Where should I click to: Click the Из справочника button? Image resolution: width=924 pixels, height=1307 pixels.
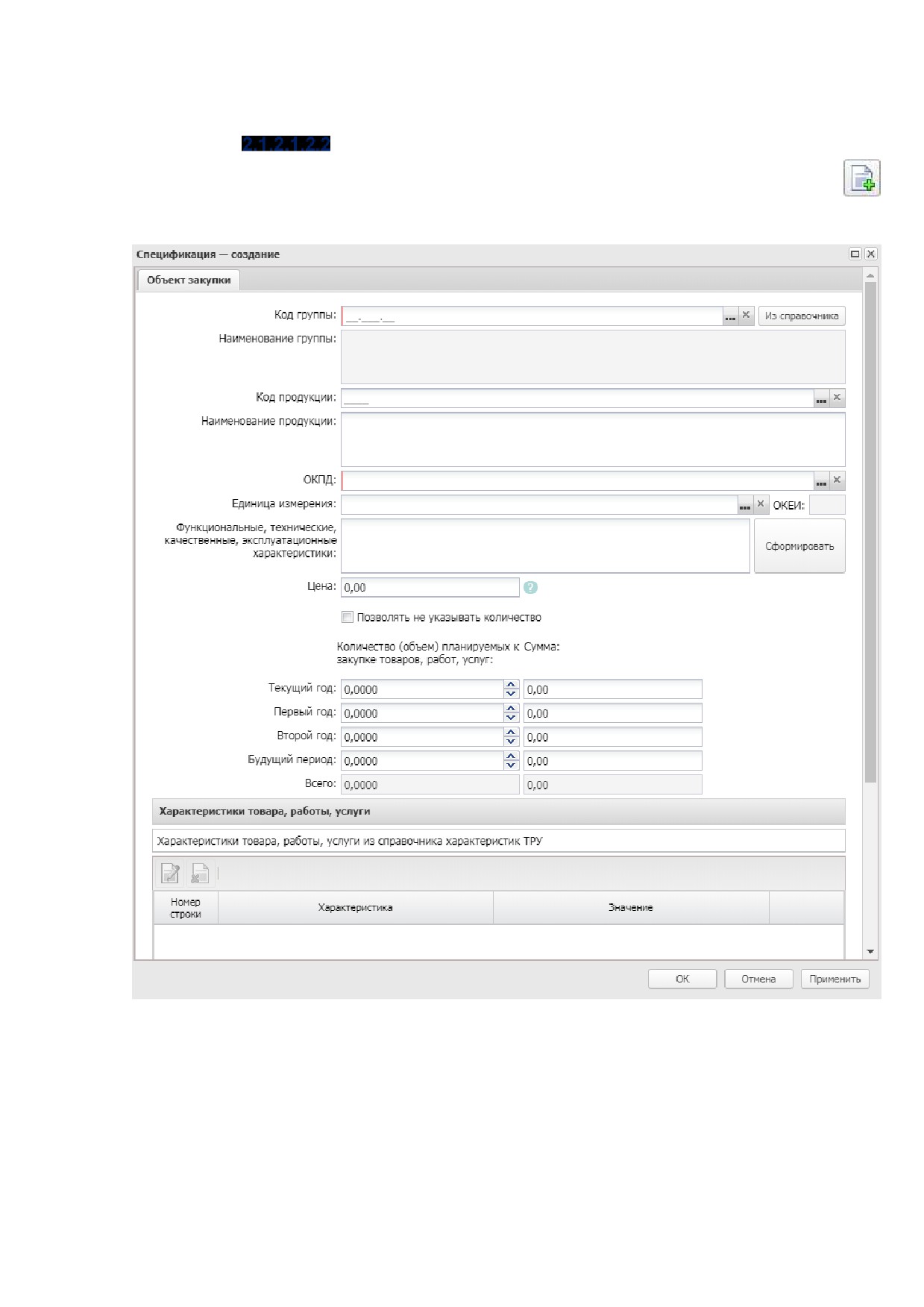click(802, 316)
